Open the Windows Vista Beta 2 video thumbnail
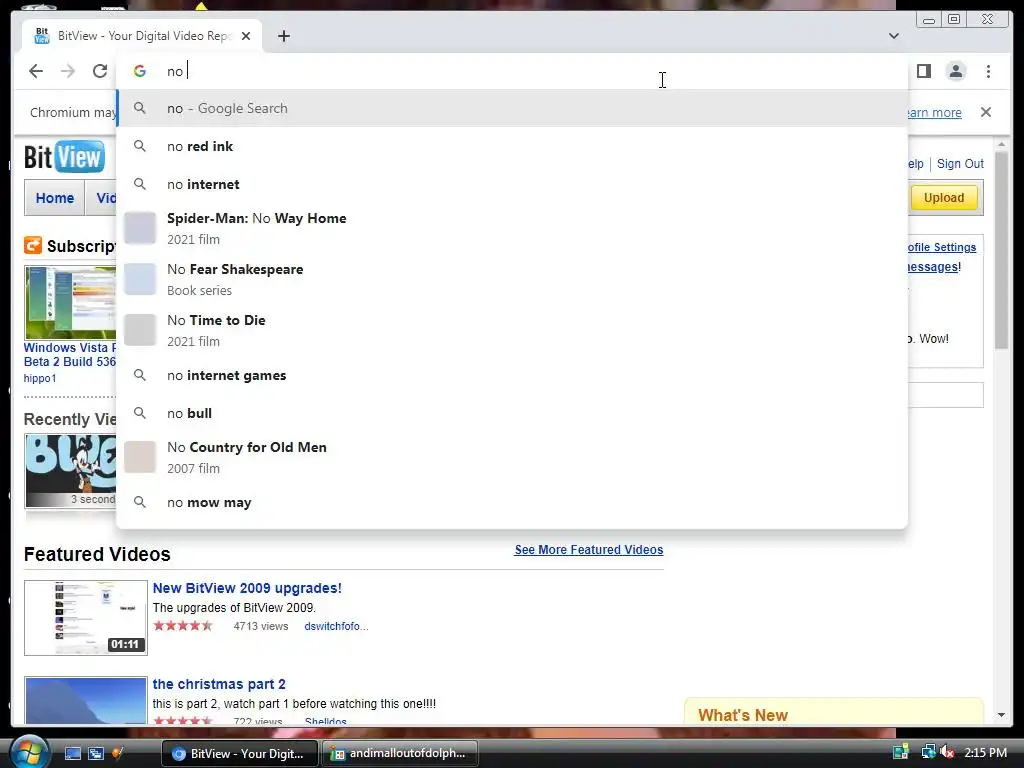This screenshot has height=768, width=1024. point(71,302)
